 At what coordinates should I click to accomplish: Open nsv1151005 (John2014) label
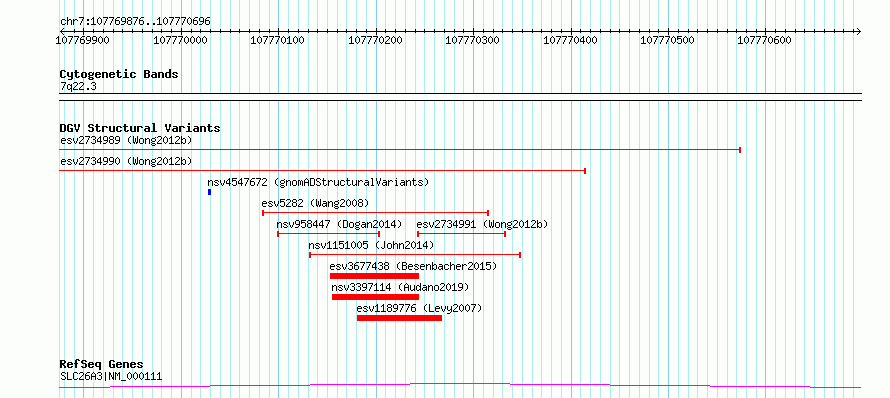pyautogui.click(x=371, y=245)
